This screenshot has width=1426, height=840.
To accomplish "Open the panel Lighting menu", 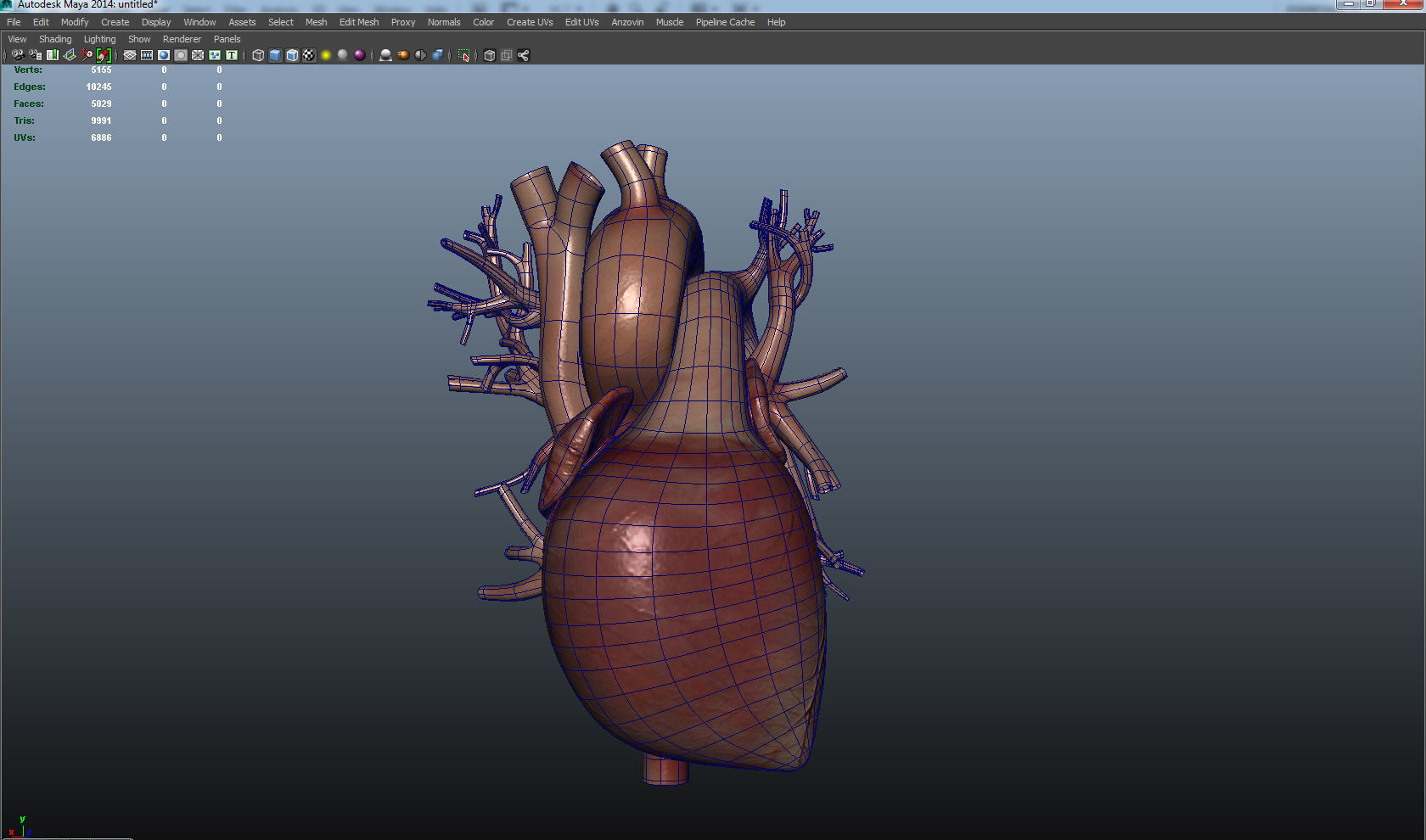I will coord(99,39).
